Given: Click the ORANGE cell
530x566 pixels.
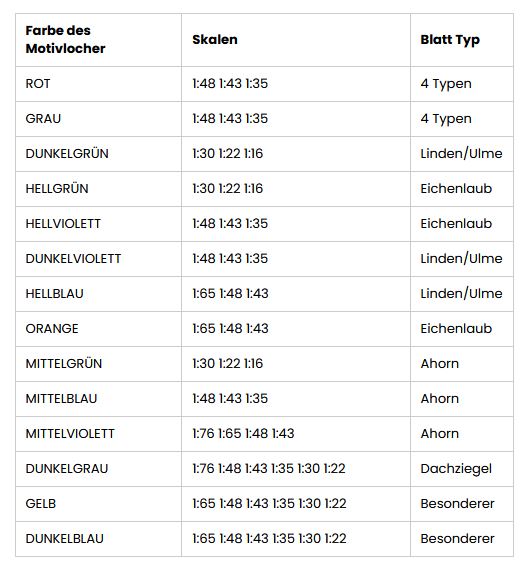Looking at the screenshot, I should pyautogui.click(x=52, y=329).
